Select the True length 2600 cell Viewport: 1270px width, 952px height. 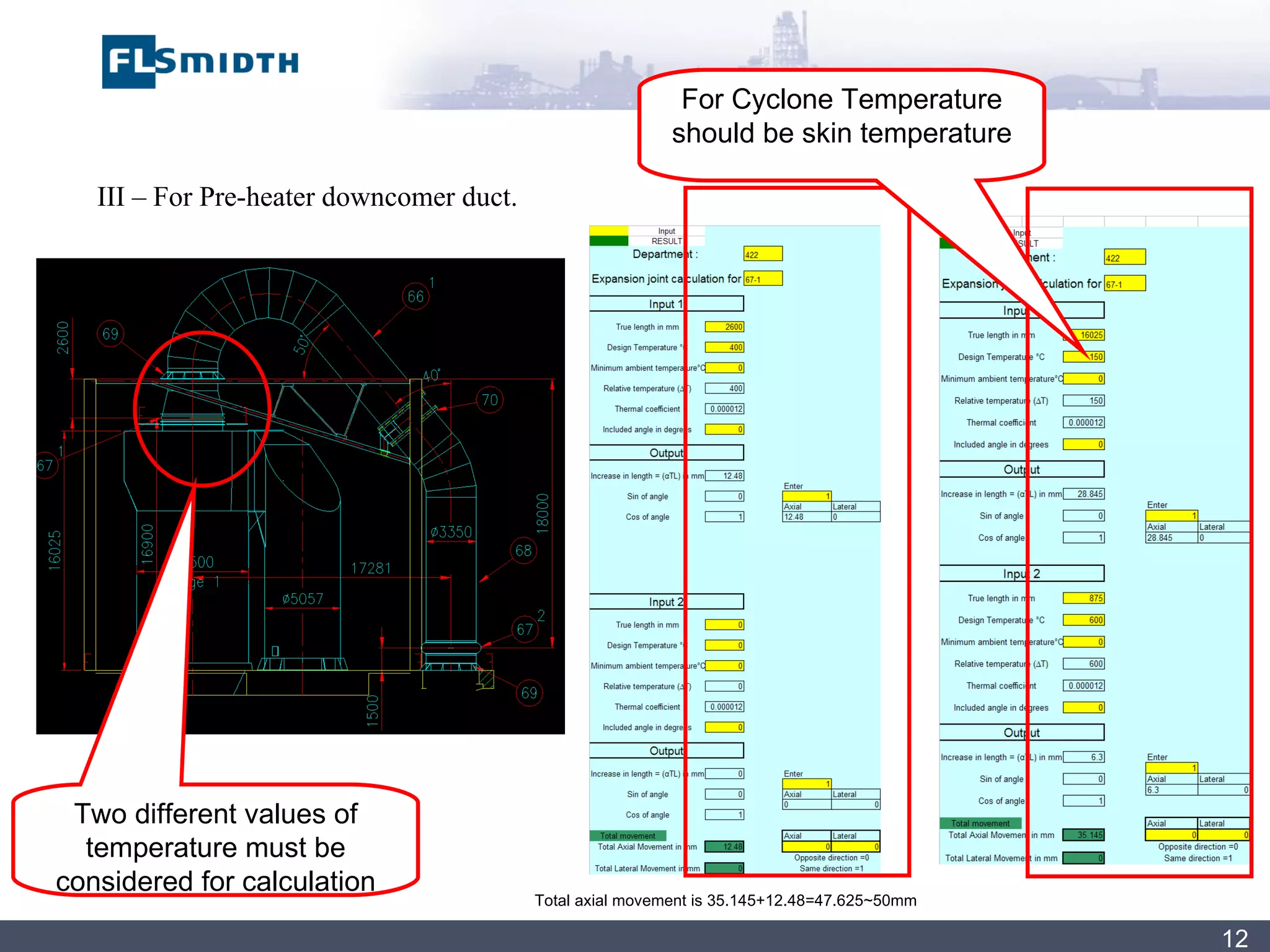[724, 327]
